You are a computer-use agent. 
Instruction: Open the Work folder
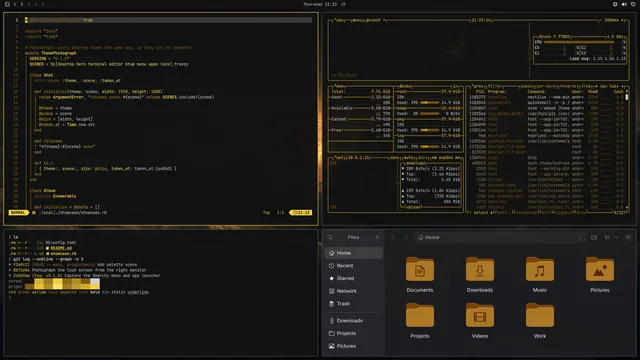pos(540,320)
